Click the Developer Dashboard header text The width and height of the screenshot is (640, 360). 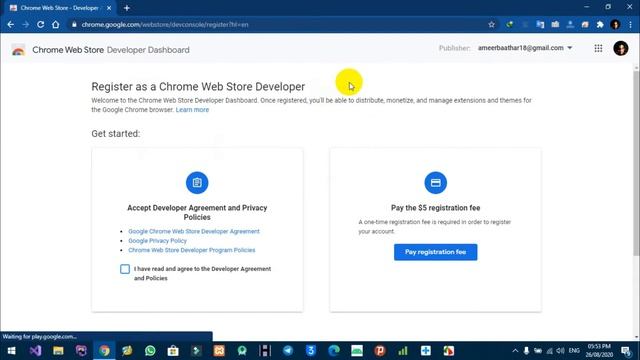tap(148, 50)
